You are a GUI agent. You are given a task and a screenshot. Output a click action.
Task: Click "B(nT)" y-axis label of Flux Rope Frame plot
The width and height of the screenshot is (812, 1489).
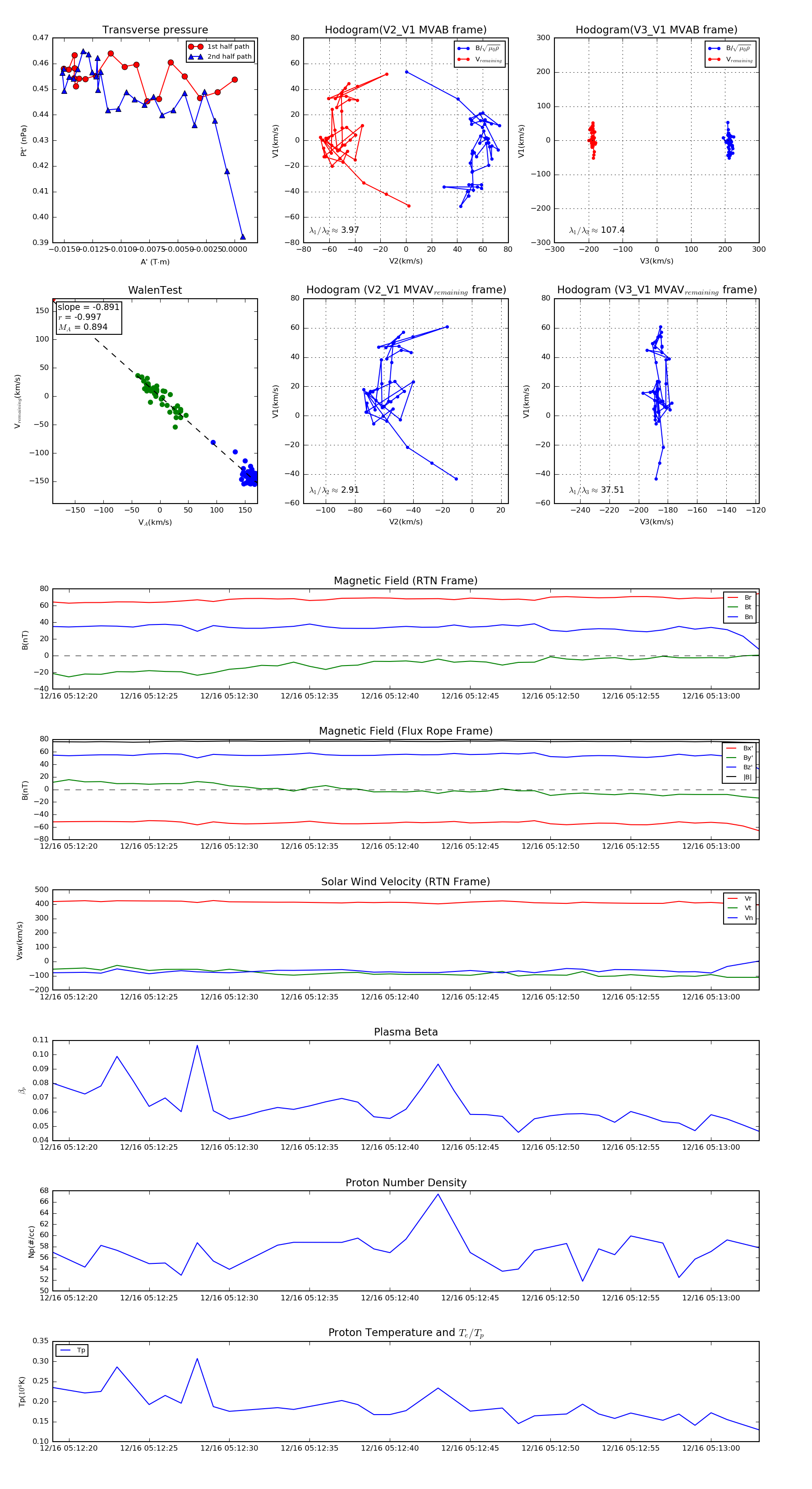point(25,790)
